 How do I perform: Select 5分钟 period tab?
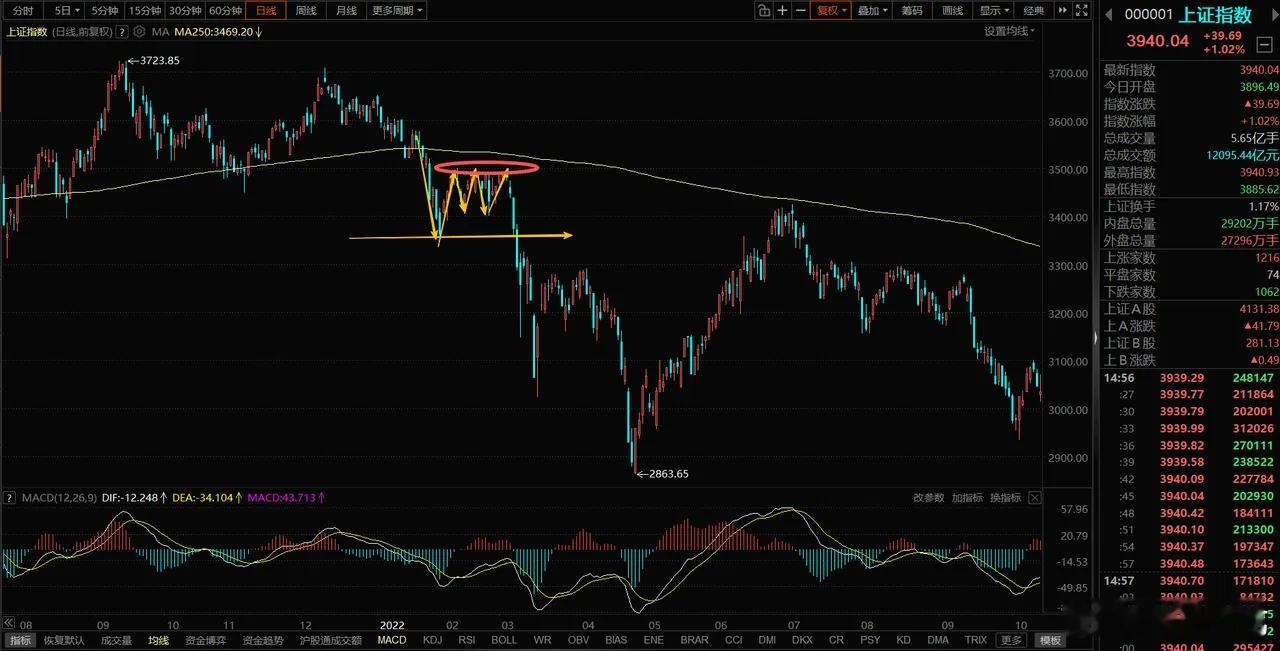click(x=105, y=11)
